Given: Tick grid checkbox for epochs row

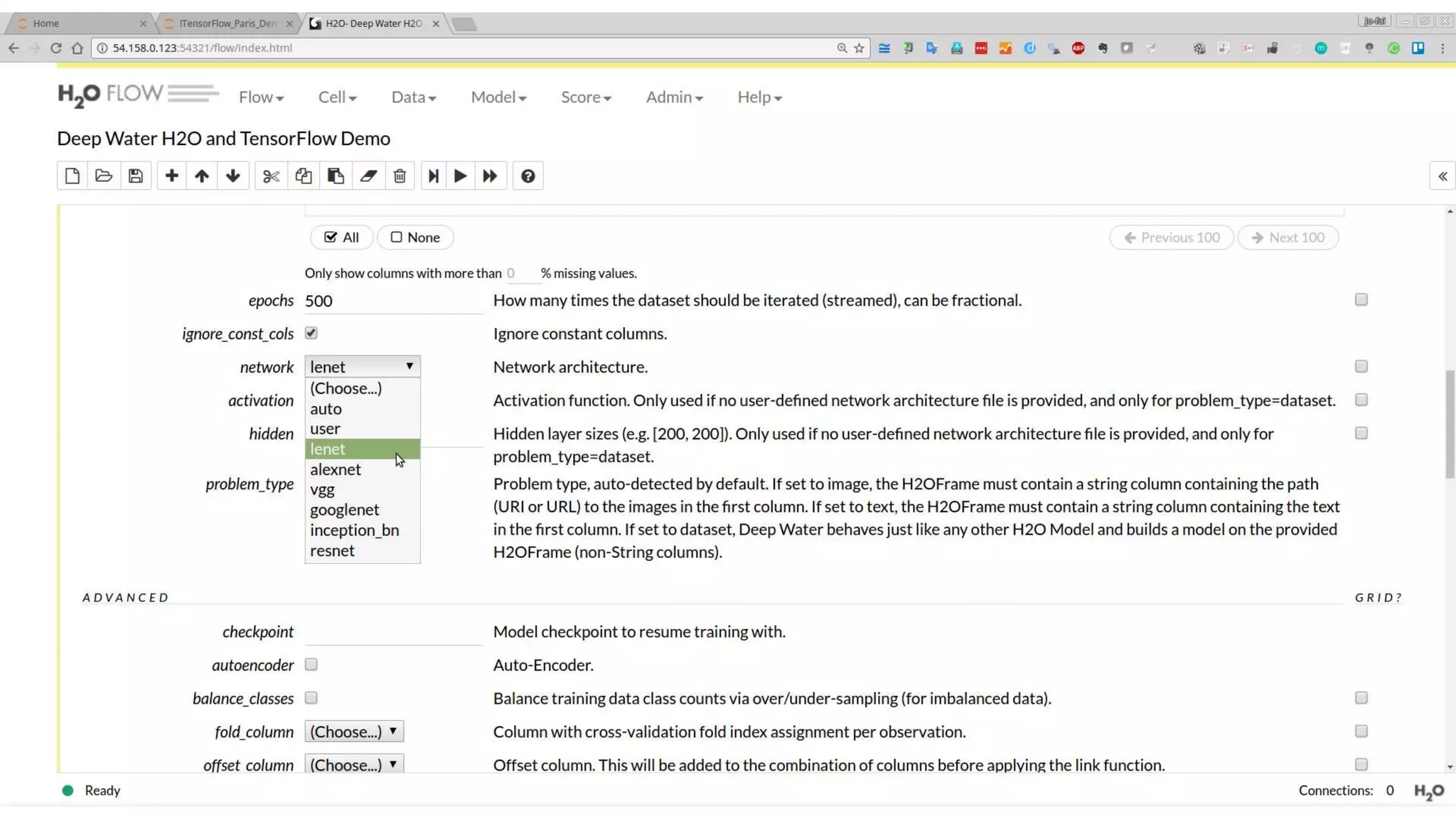Looking at the screenshot, I should pyautogui.click(x=1361, y=299).
